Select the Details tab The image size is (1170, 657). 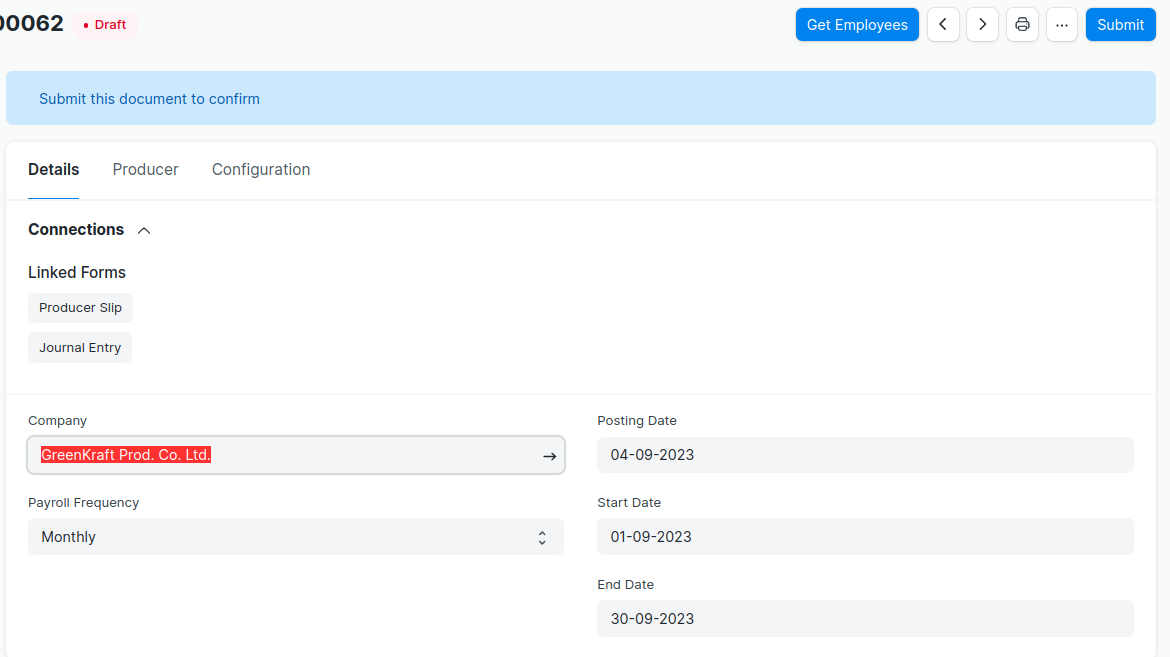tap(54, 170)
